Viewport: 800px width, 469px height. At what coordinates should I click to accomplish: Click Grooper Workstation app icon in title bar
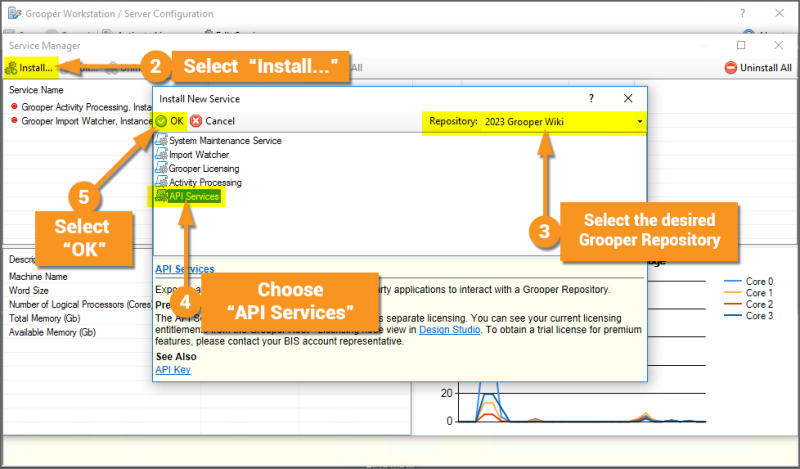click(14, 13)
